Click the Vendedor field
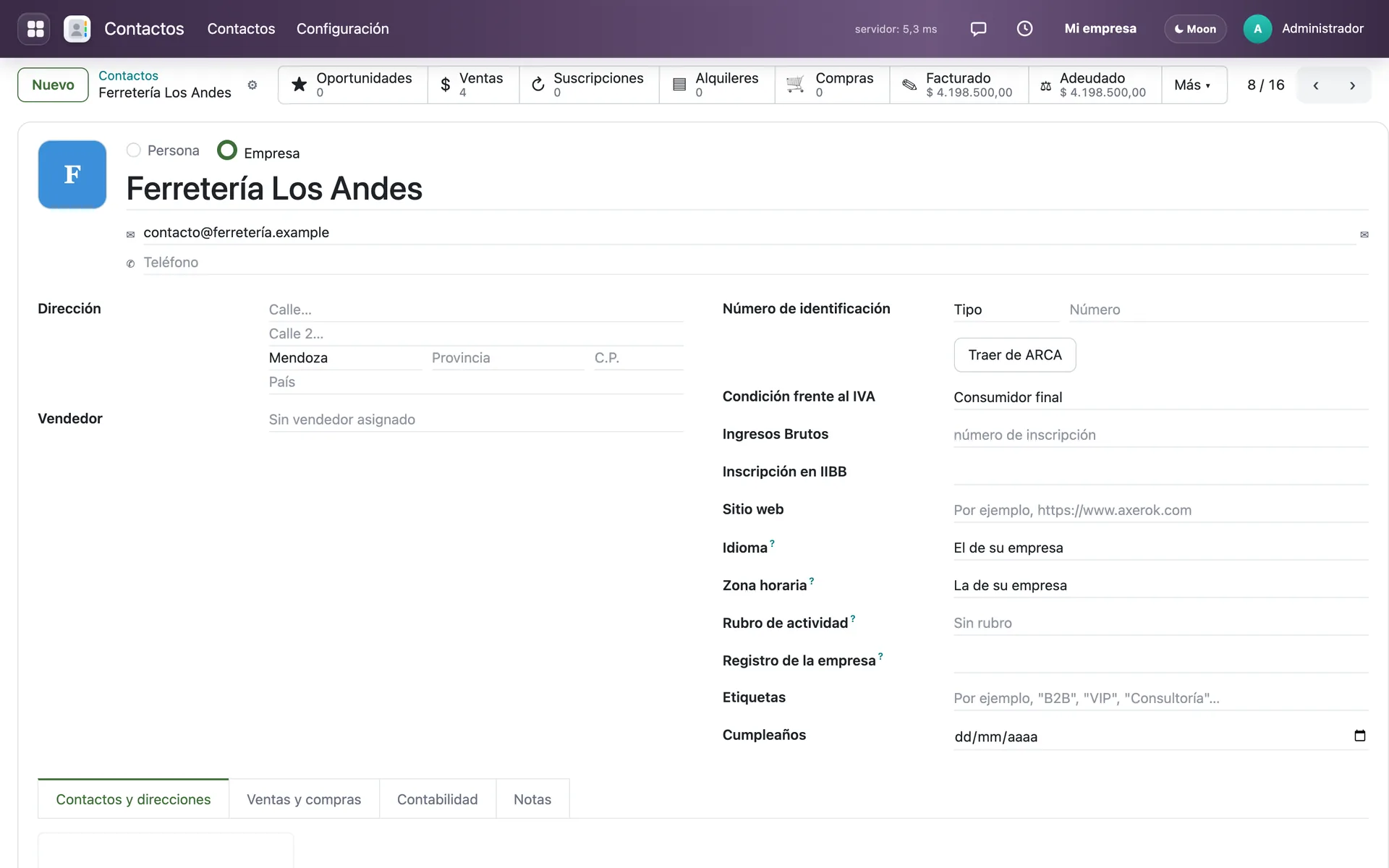Screen dimensions: 1389x868 click(476, 420)
